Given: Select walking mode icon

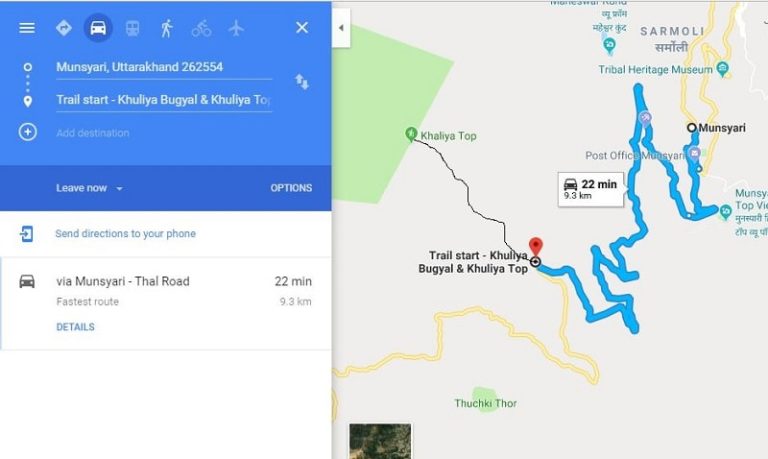Looking at the screenshot, I should point(167,28).
